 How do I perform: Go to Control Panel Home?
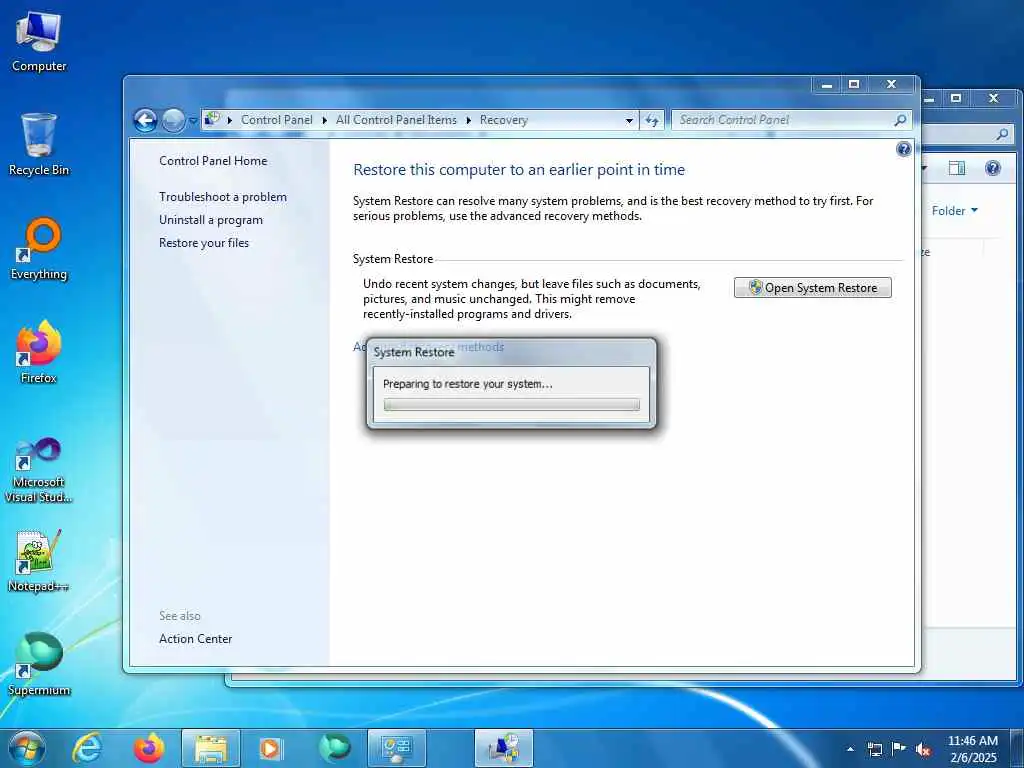click(x=213, y=161)
